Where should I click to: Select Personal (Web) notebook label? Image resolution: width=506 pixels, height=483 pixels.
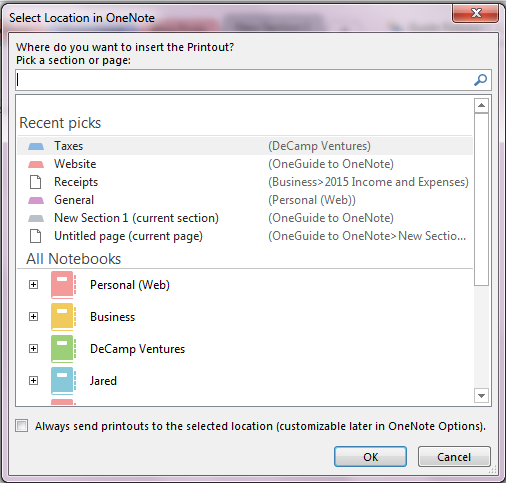(x=130, y=285)
